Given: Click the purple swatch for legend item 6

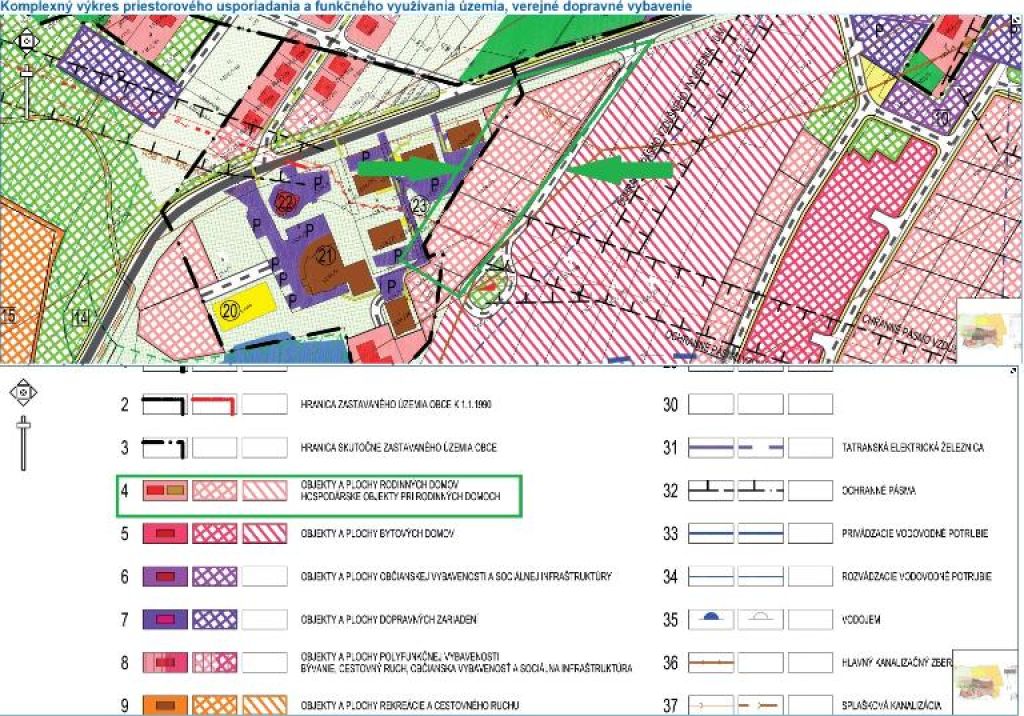Looking at the screenshot, I should 164,576.
